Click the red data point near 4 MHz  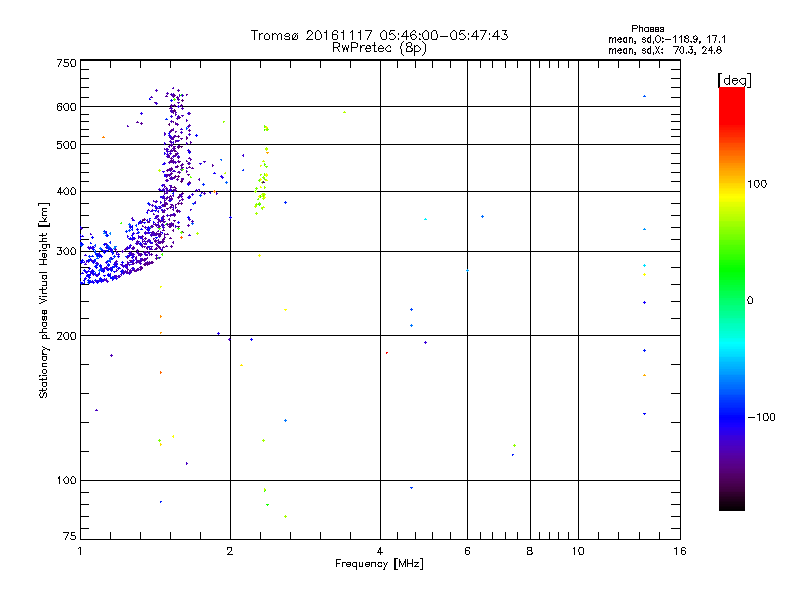[387, 353]
